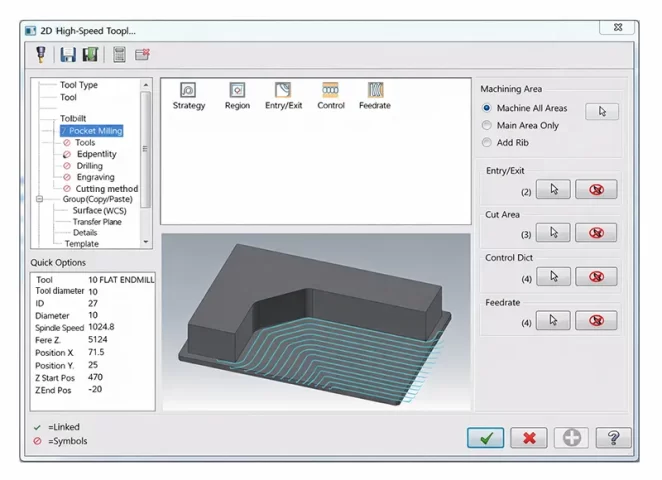662x480 pixels.
Task: Click Feedrate select arrow button
Action: tap(553, 320)
